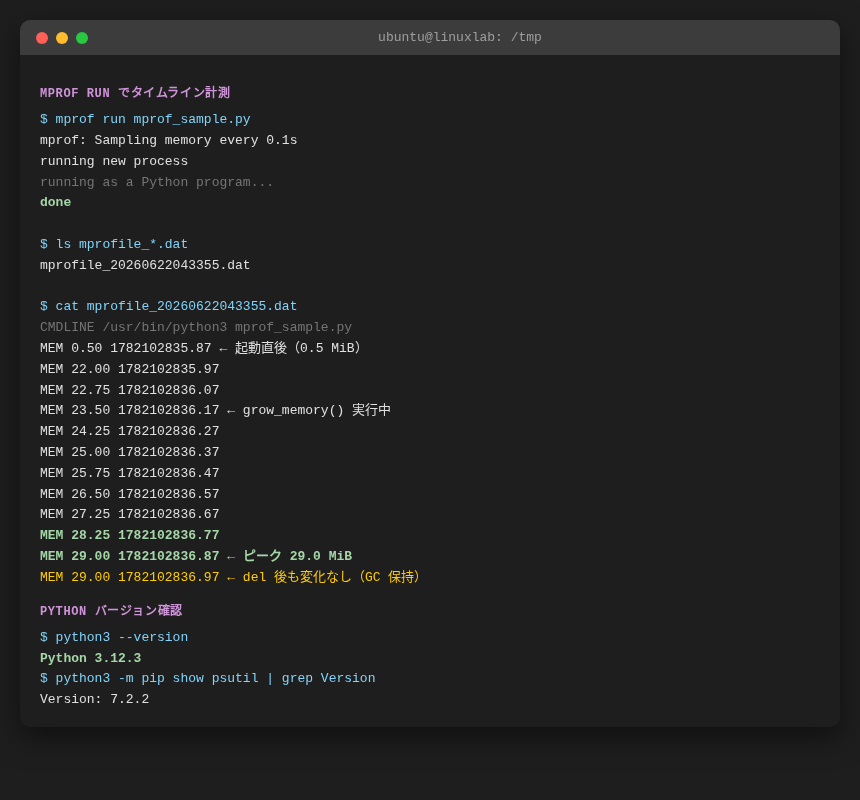Click the output 'Version: 7.2.2'

point(94,699)
